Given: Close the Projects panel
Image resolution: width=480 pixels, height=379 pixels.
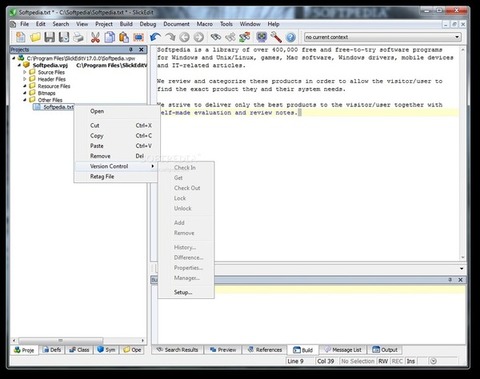Looking at the screenshot, I should (141, 50).
